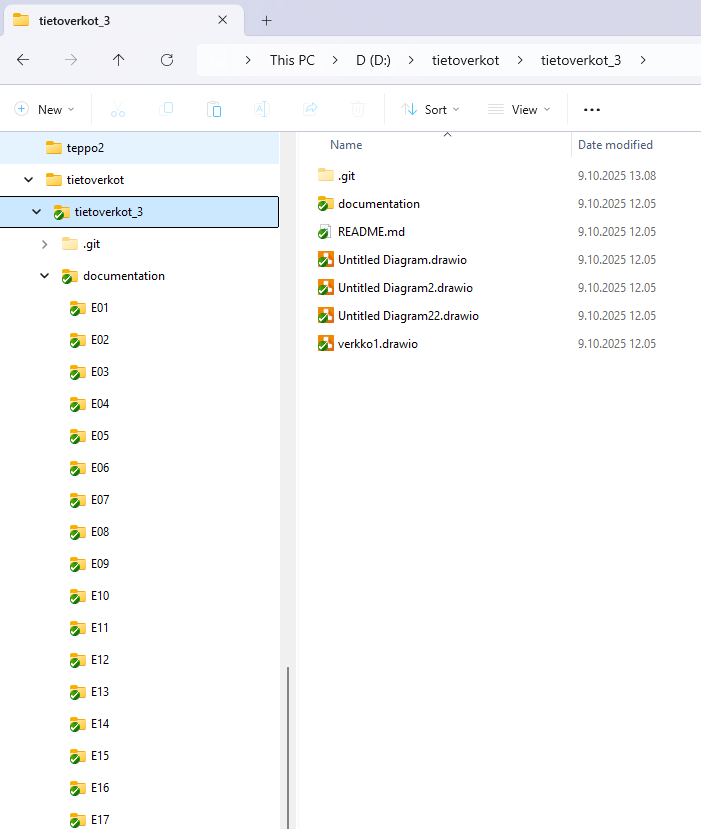Viewport: 701px width, 829px height.
Task: Click the tietoverkot breadcrumb in address bar
Action: 465,60
